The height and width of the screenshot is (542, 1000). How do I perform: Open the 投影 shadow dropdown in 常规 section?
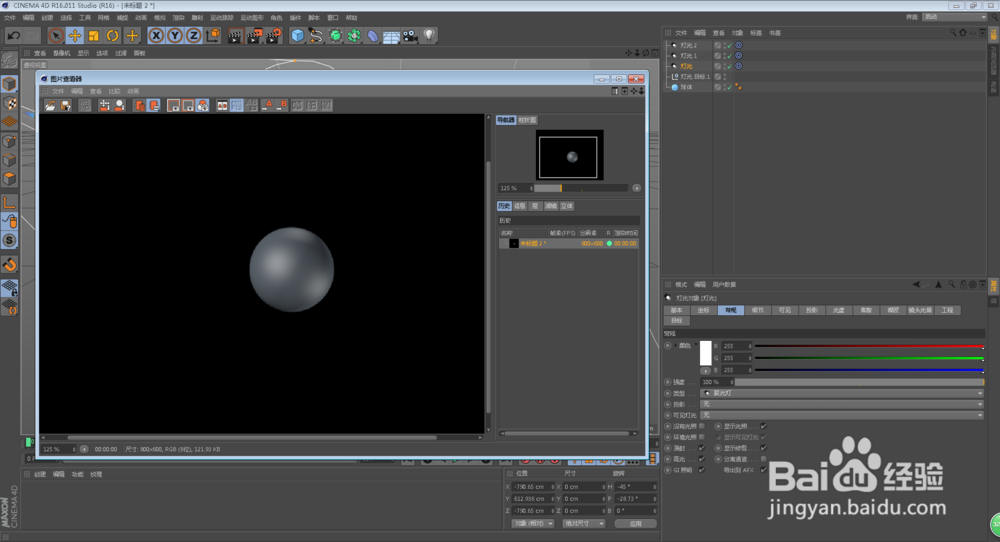[x=842, y=404]
